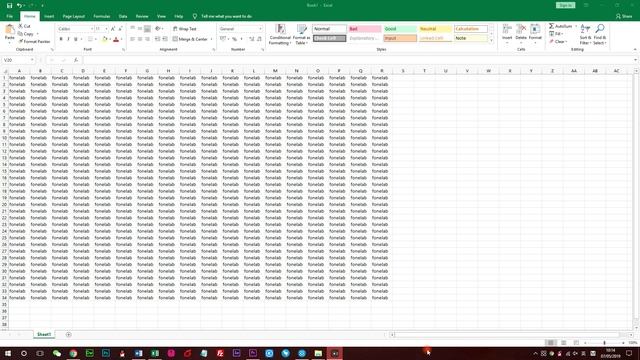Switch to the Formulas tab
Image resolution: width=640 pixels, height=360 pixels.
102,16
